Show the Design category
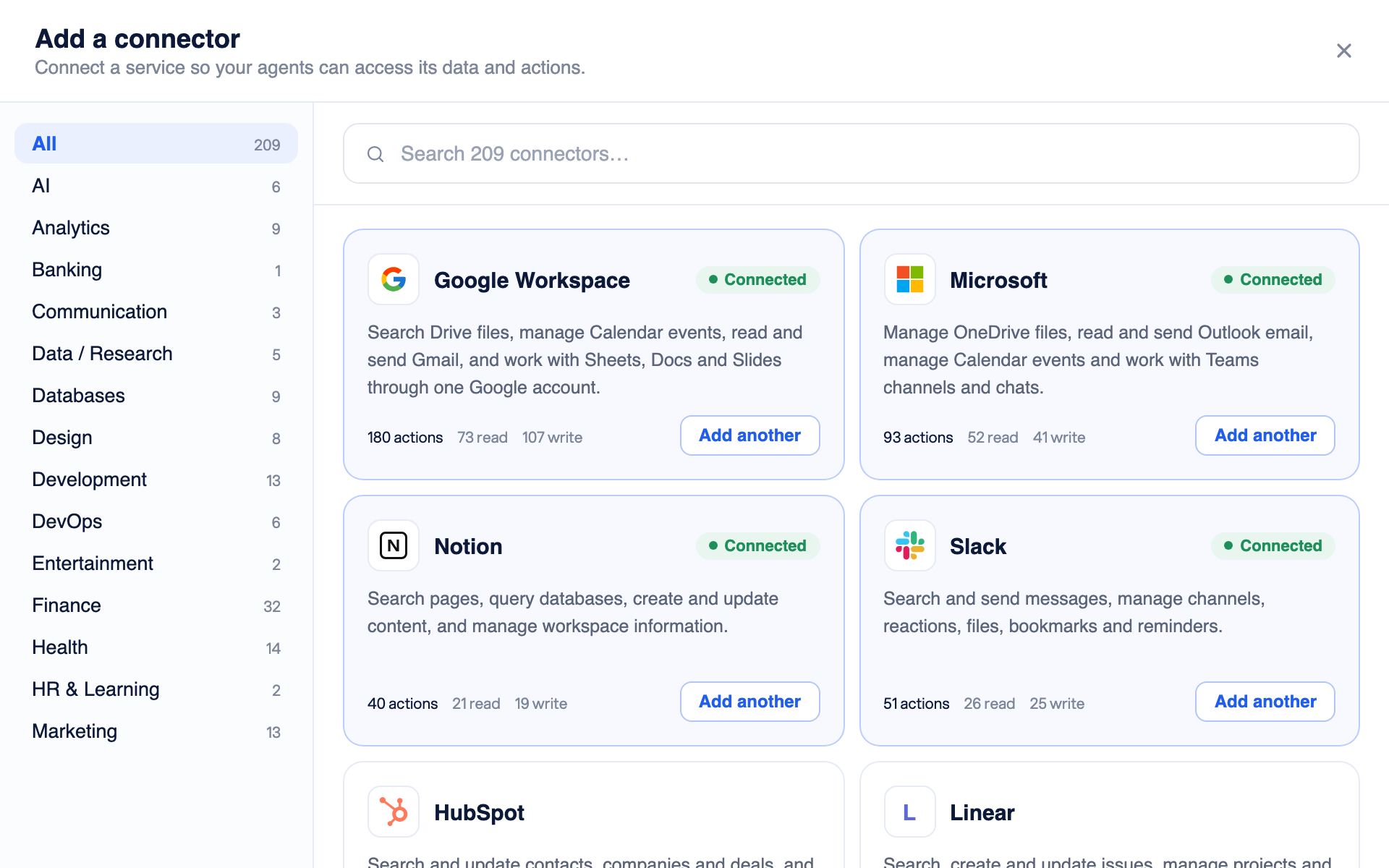 [156, 438]
